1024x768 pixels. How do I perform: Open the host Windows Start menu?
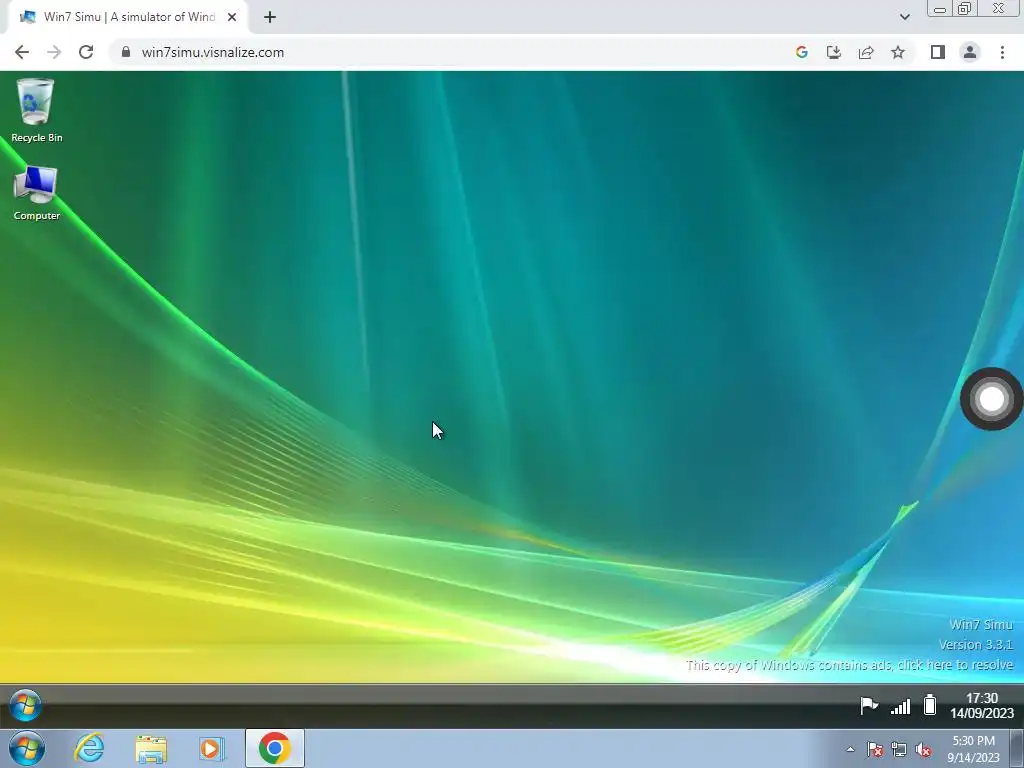27,748
